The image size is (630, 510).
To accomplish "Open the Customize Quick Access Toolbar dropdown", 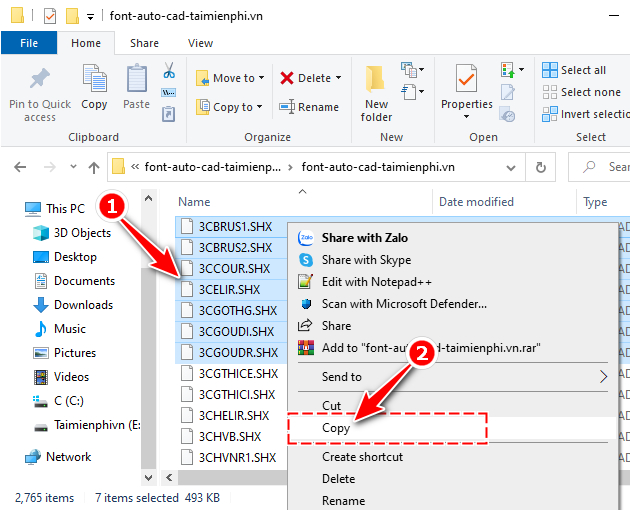I will 90,17.
